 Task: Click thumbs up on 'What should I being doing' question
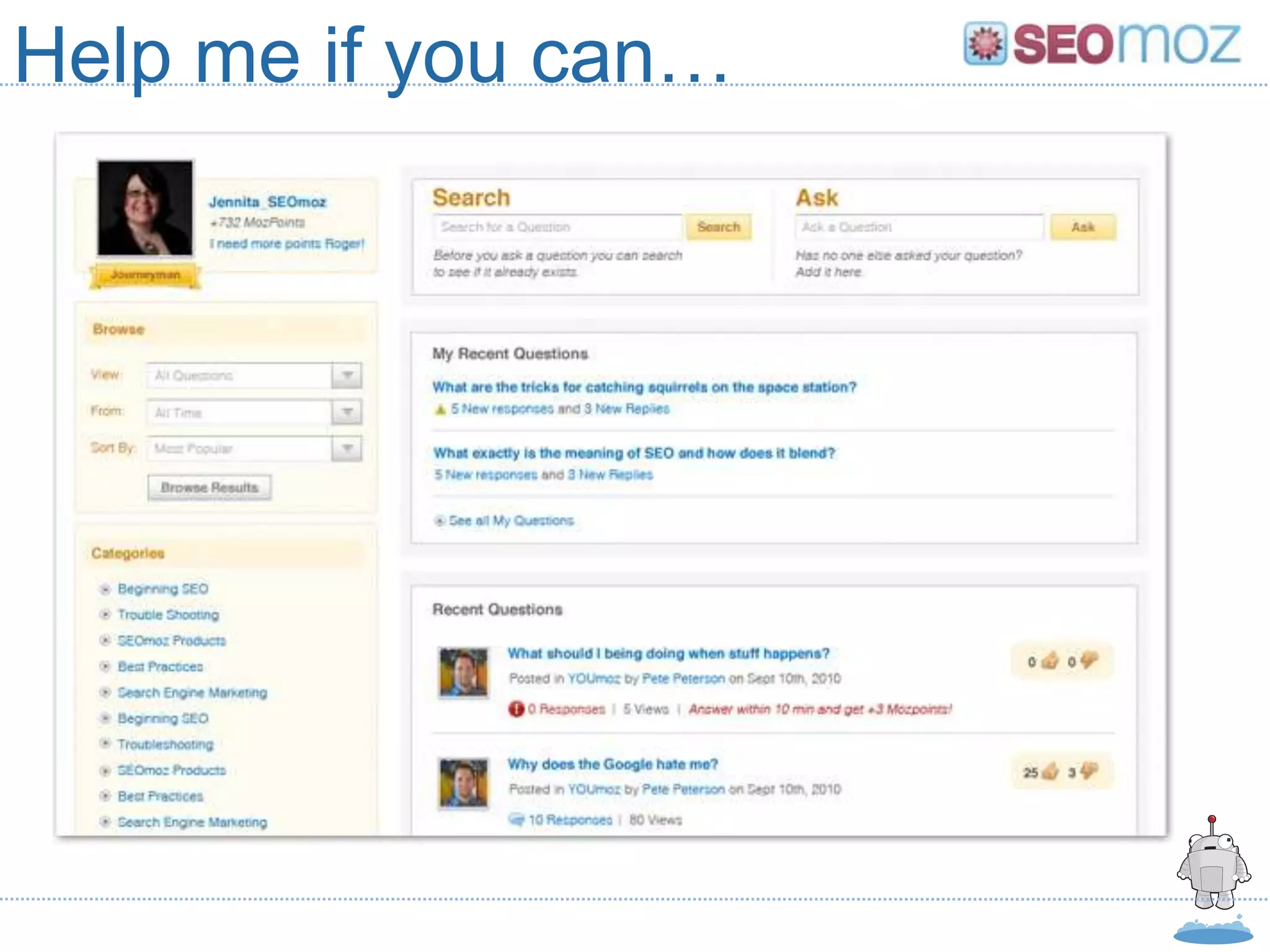click(1050, 661)
